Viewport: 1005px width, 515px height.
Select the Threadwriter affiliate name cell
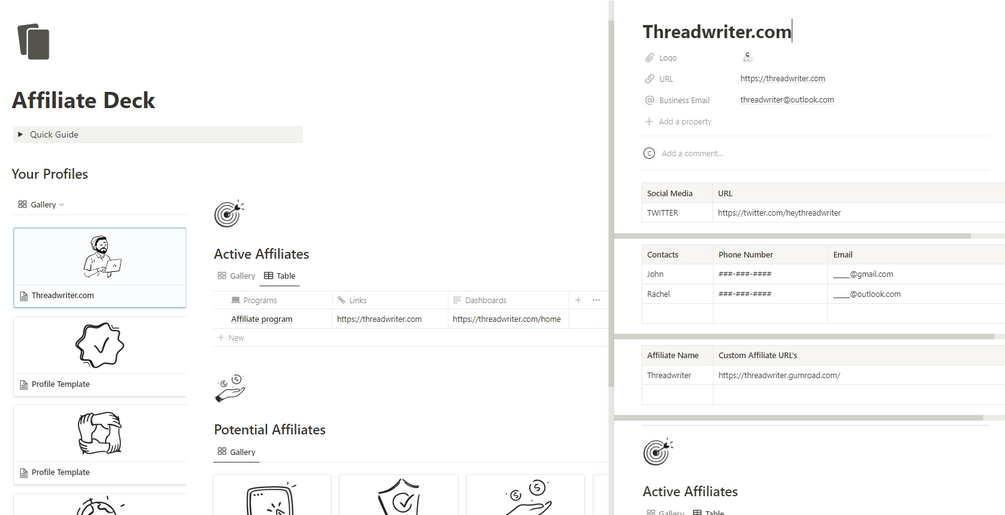677,375
